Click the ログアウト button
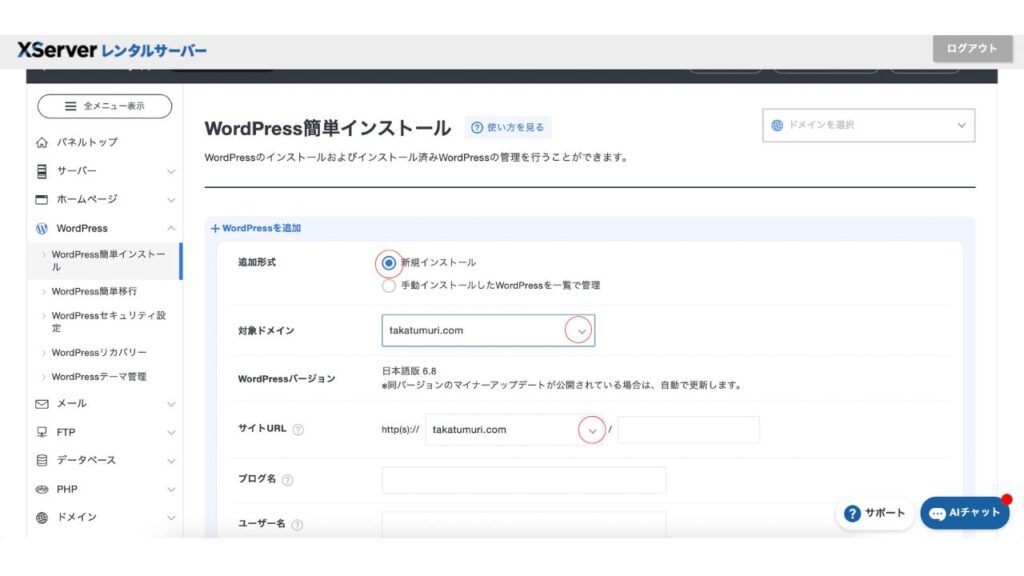 pyautogui.click(x=971, y=49)
